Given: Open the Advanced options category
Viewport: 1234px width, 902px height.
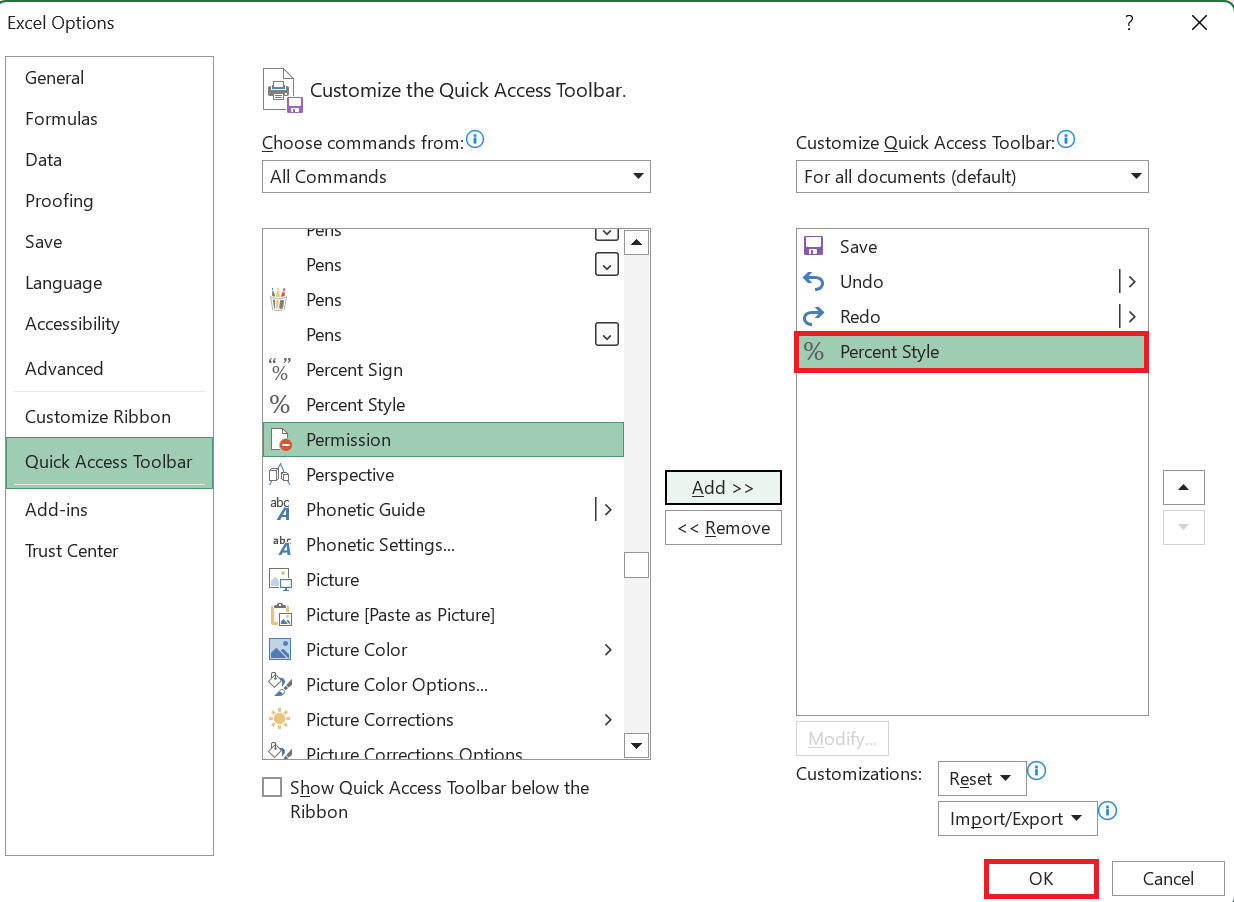Looking at the screenshot, I should point(109,369).
